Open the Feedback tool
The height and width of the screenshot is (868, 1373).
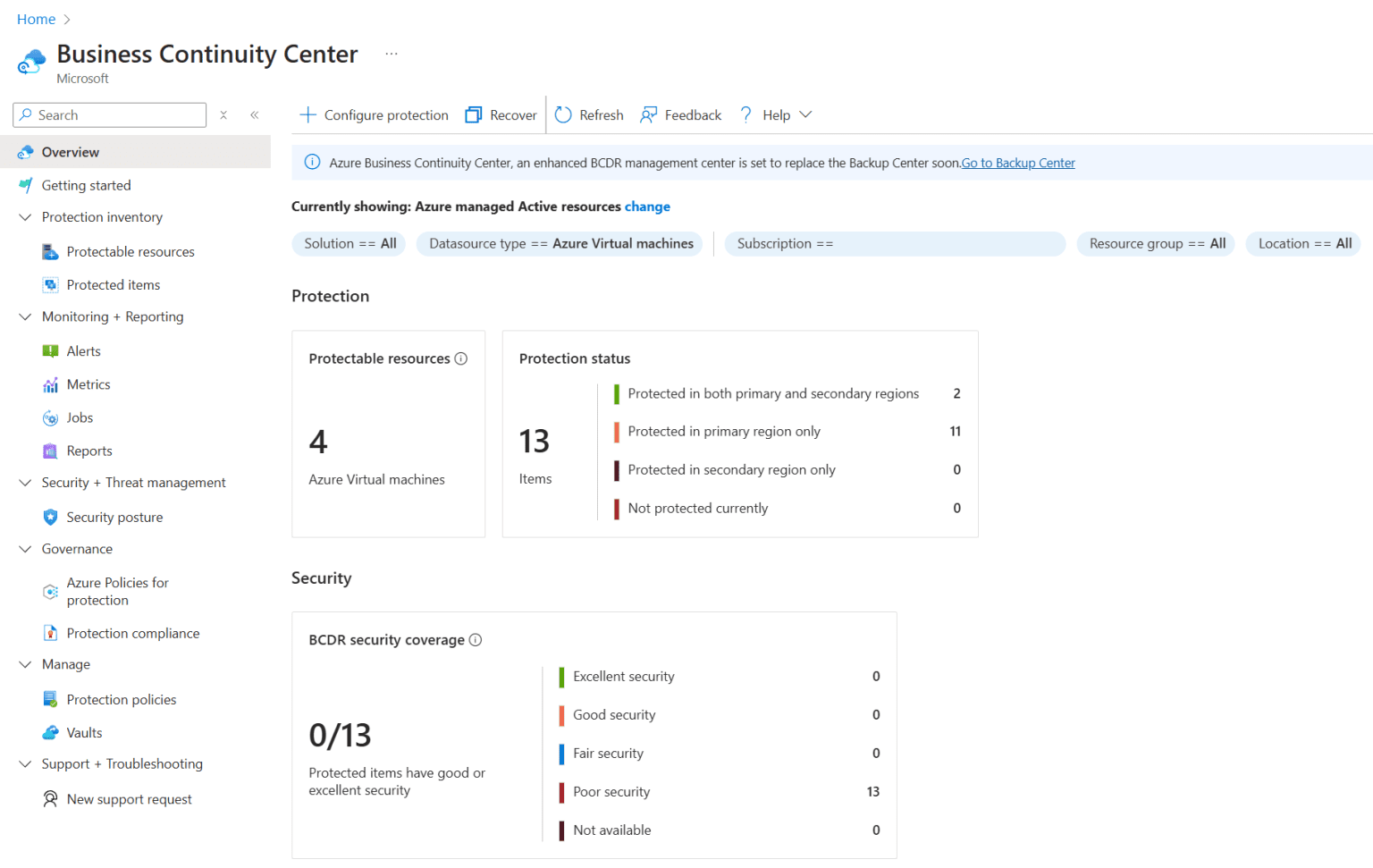[x=680, y=114]
